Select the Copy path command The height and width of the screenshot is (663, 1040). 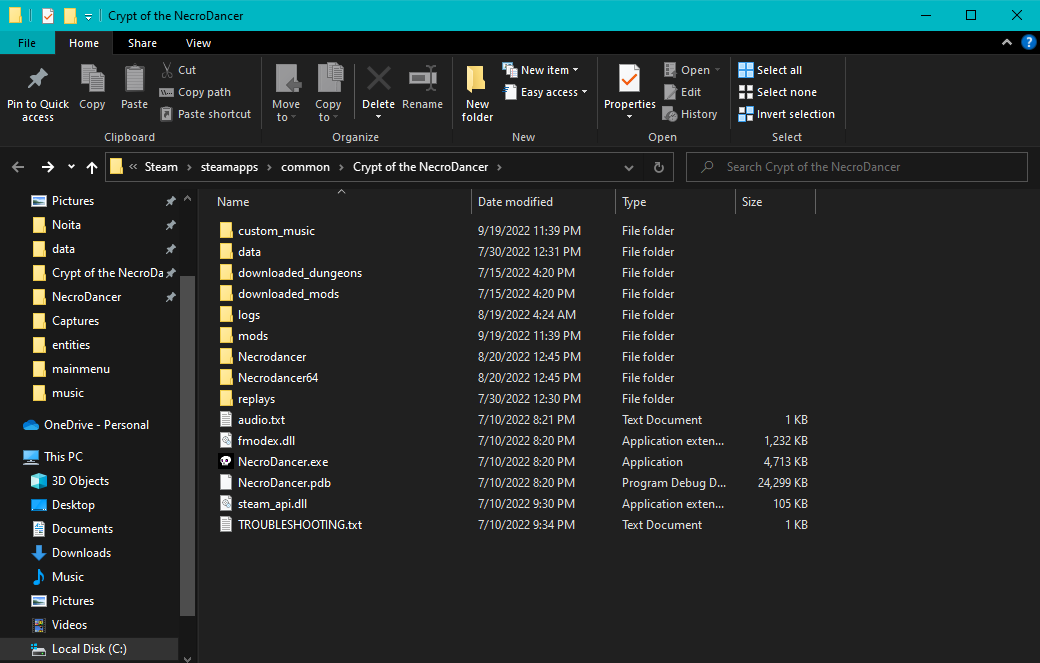[x=196, y=92]
